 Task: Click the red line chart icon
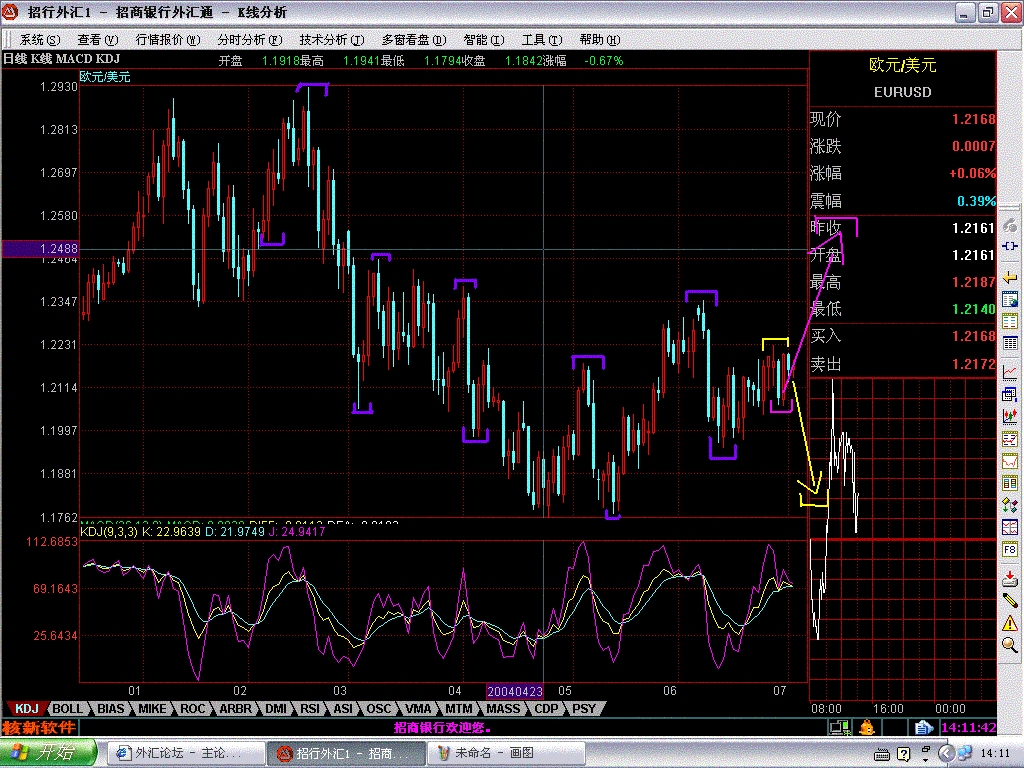(1010, 372)
